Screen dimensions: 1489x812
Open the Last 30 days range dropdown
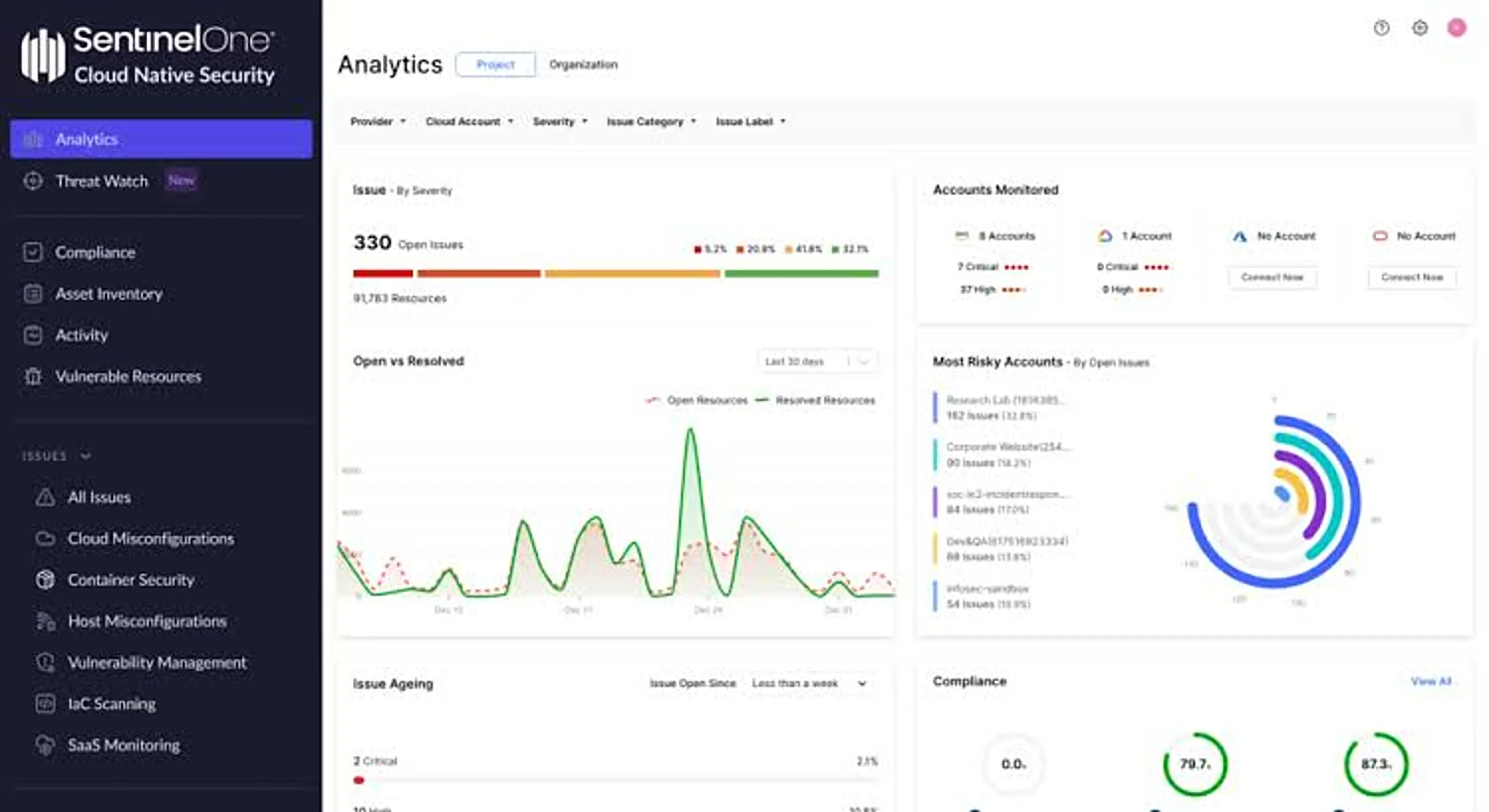click(817, 361)
